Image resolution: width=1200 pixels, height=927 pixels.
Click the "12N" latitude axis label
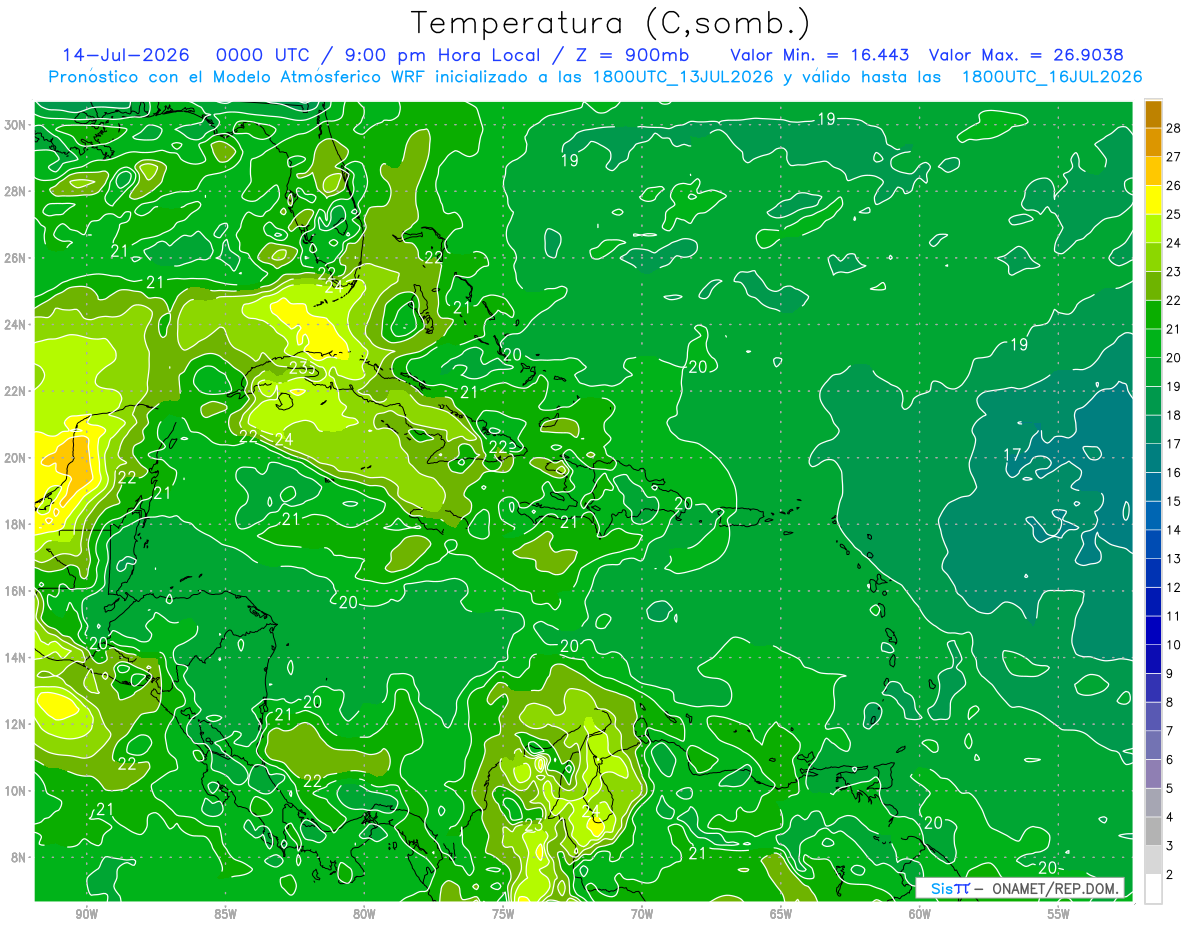[16, 724]
